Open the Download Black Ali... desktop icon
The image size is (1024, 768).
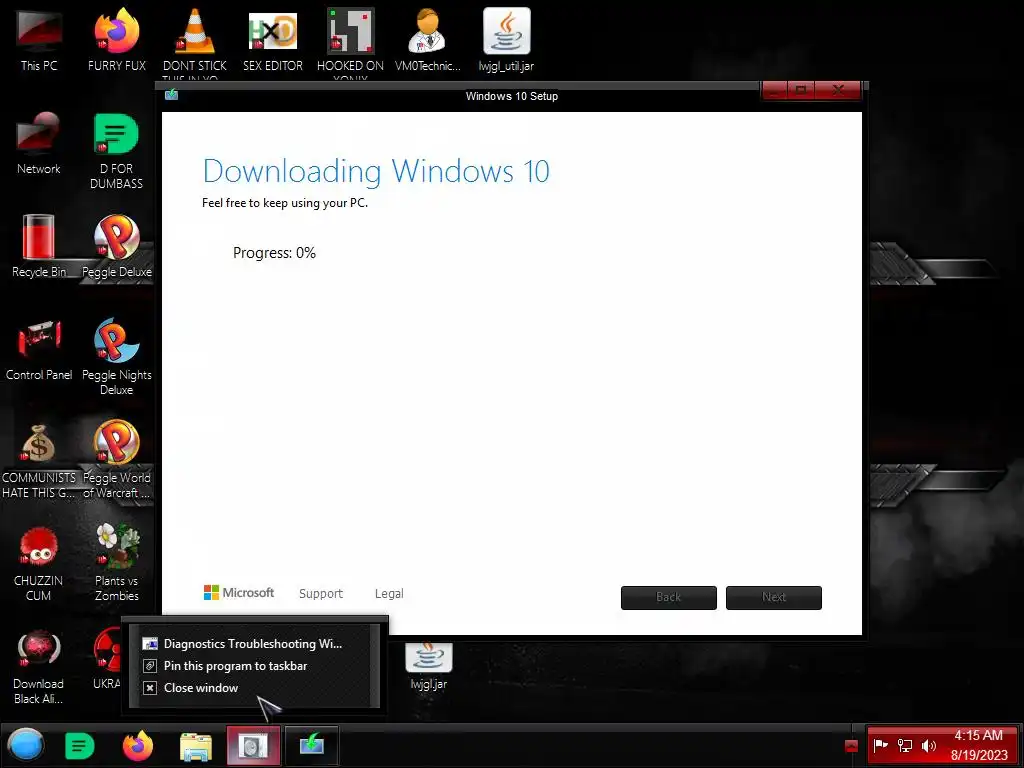[x=39, y=666]
